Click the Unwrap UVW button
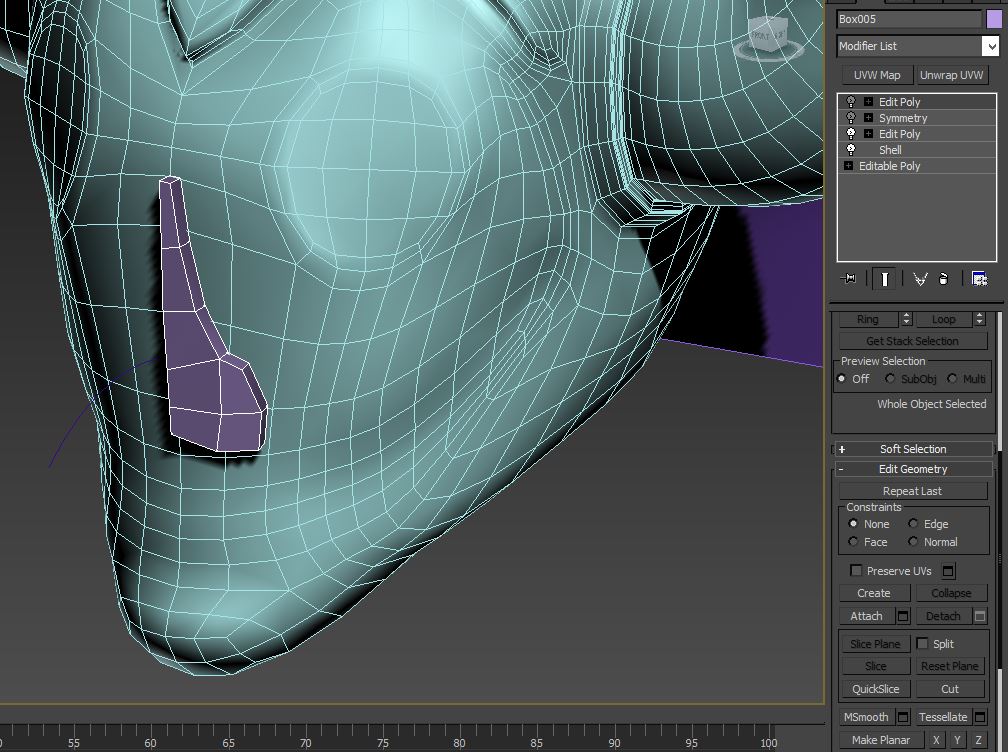The height and width of the screenshot is (752, 1008). coord(951,75)
